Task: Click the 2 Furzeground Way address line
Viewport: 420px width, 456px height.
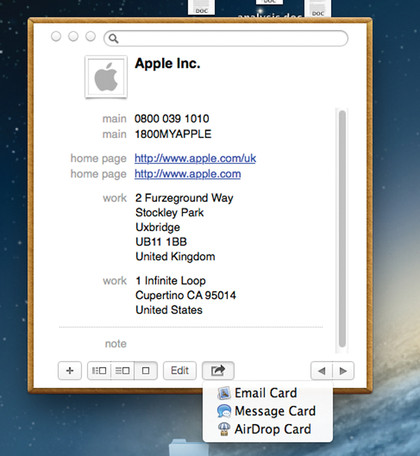Action: (184, 198)
